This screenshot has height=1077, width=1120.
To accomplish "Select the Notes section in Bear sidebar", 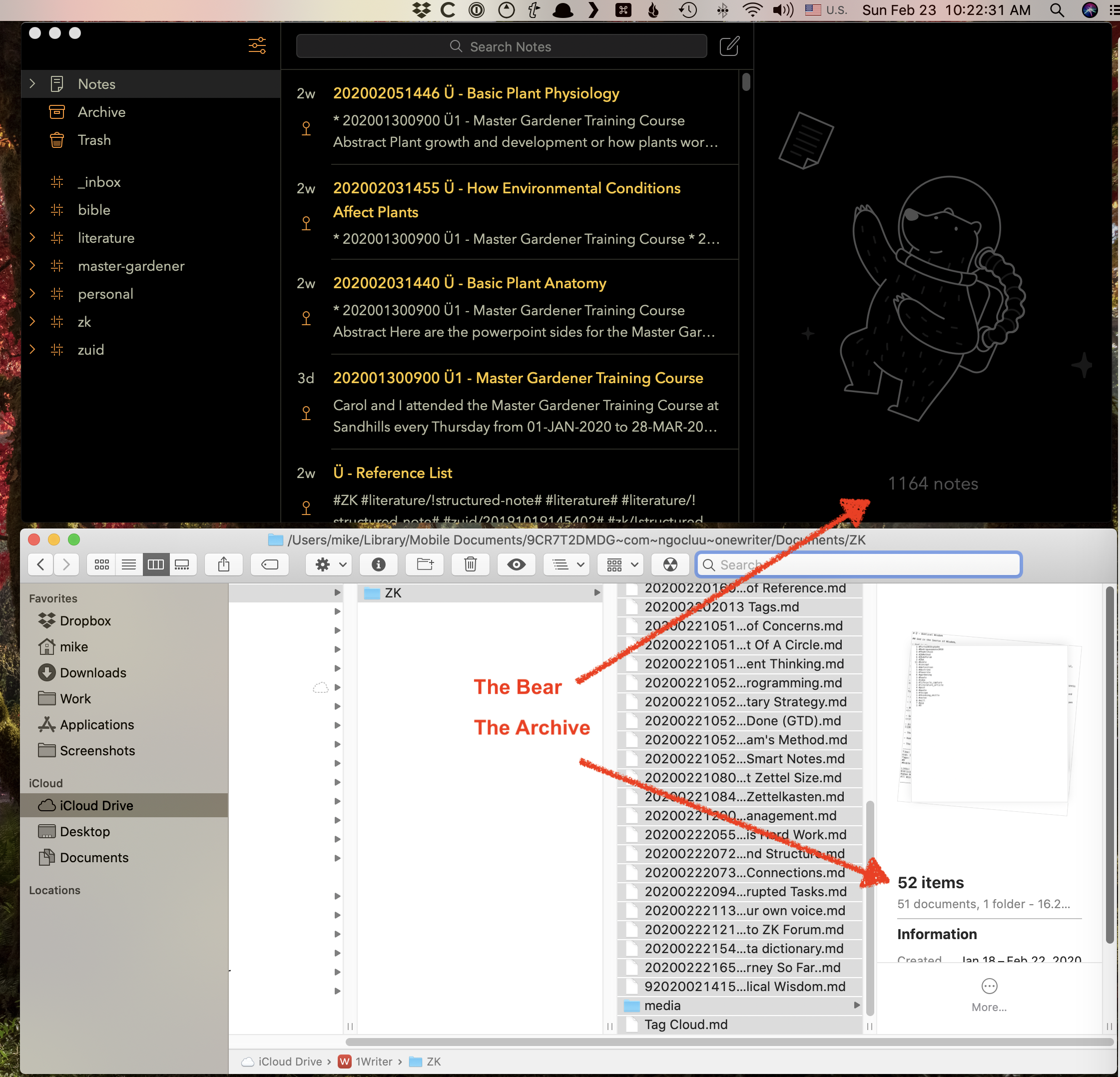I will [x=151, y=84].
